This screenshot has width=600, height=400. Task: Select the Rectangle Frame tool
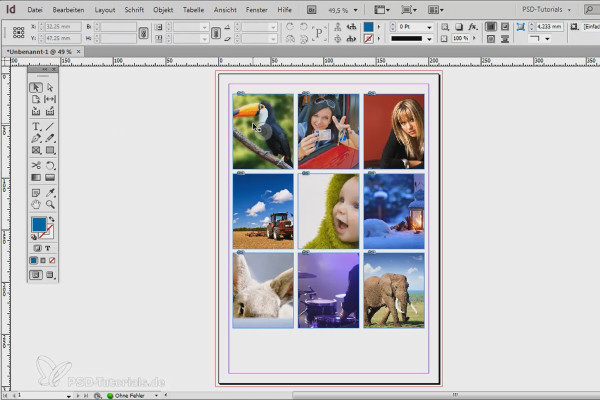pyautogui.click(x=36, y=150)
